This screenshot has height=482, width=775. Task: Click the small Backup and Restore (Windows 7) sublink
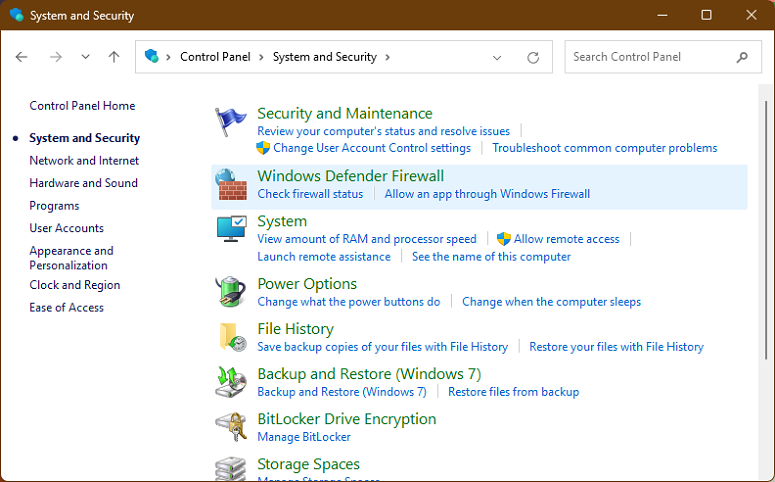pyautogui.click(x=342, y=392)
